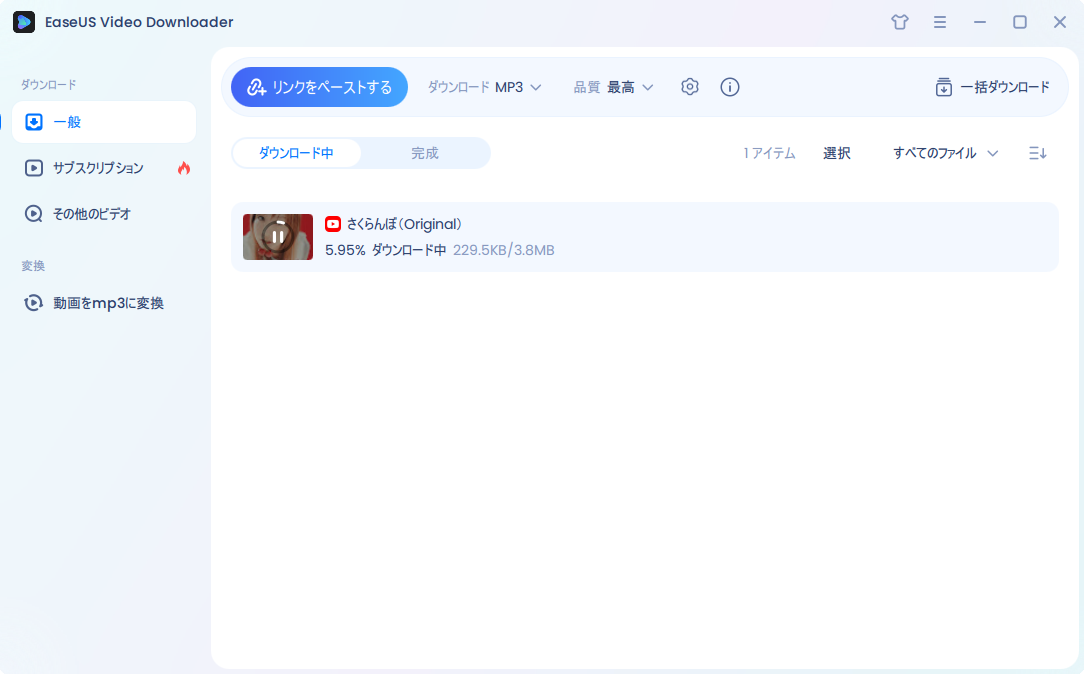Screen dimensions: 1084x674
Task: Click the さくらんぼ（Original） title link
Action: click(404, 224)
